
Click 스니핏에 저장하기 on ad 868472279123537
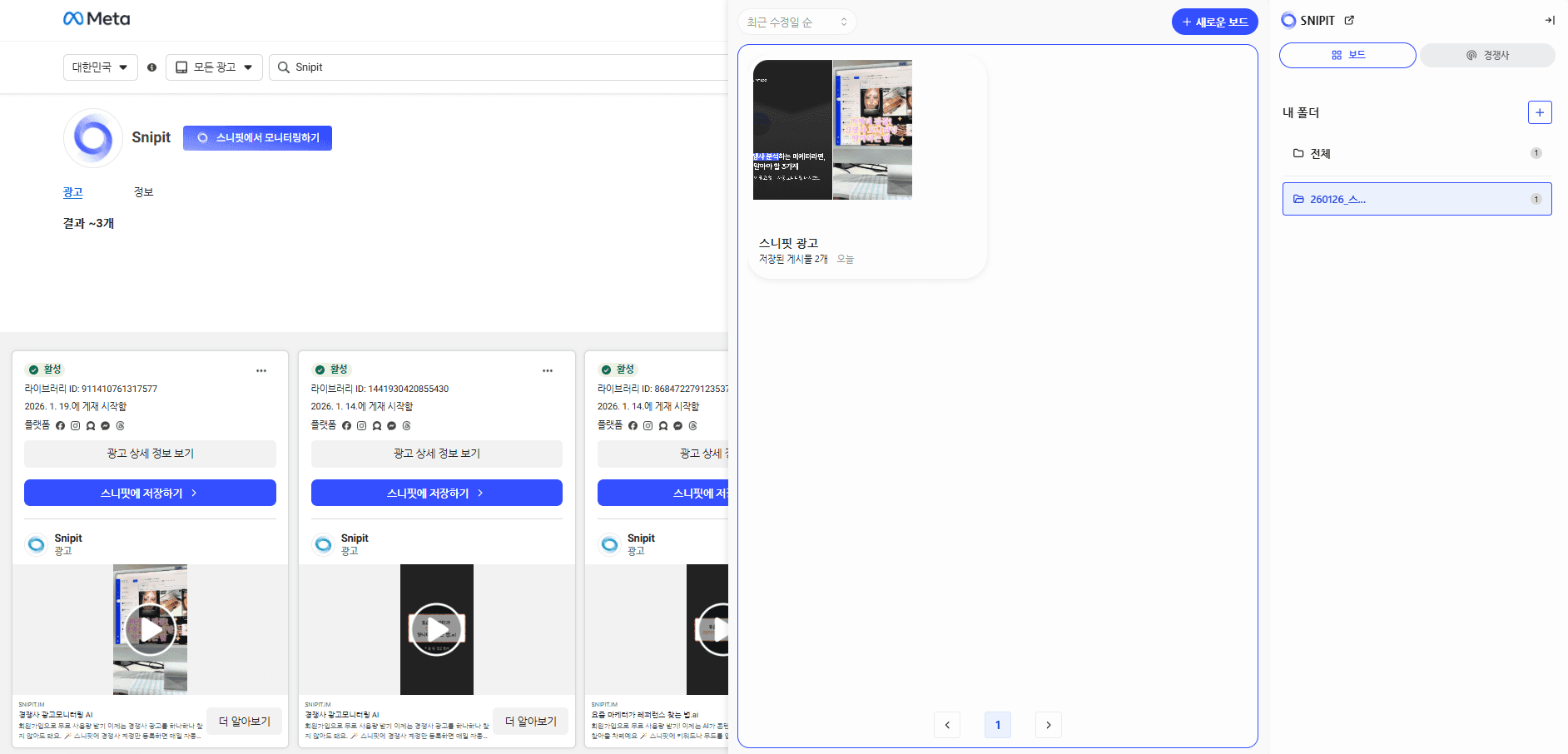662,493
